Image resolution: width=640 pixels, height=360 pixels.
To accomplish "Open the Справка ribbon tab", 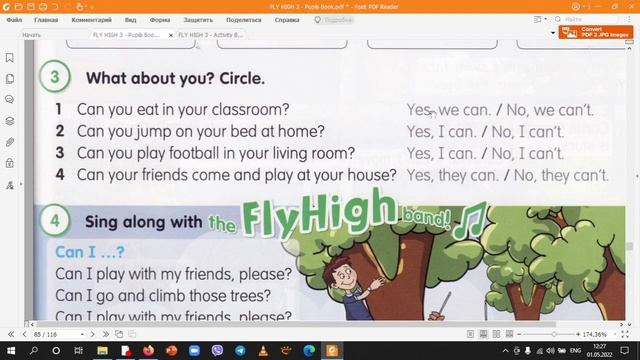I will pyautogui.click(x=287, y=20).
